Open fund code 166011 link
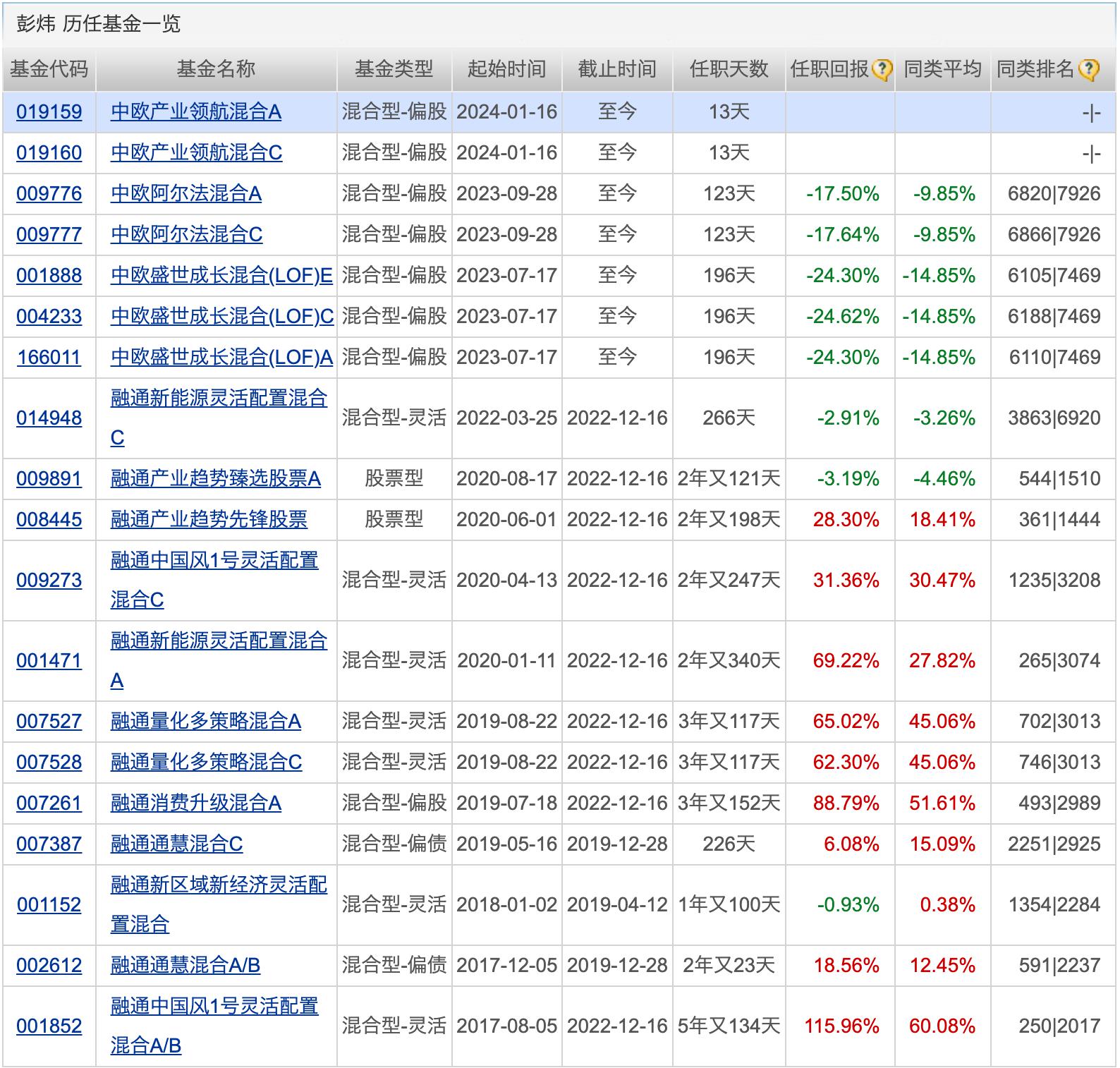The width and height of the screenshot is (1120, 1068). pos(49,358)
